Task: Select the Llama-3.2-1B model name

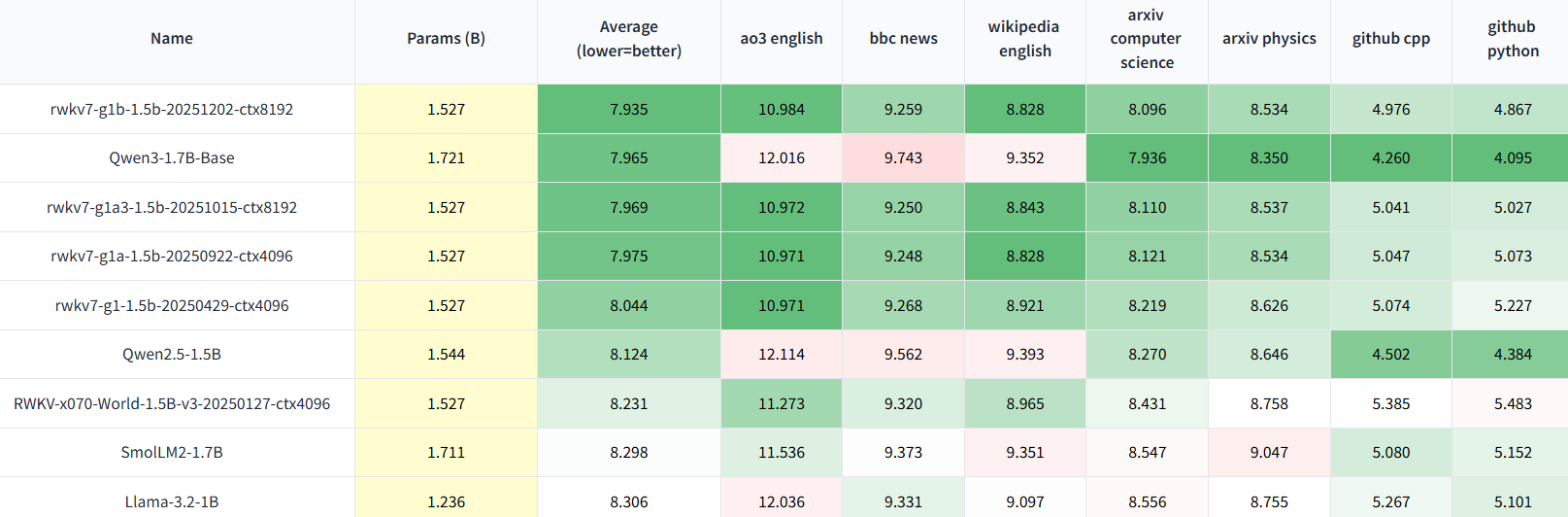Action: [x=172, y=501]
